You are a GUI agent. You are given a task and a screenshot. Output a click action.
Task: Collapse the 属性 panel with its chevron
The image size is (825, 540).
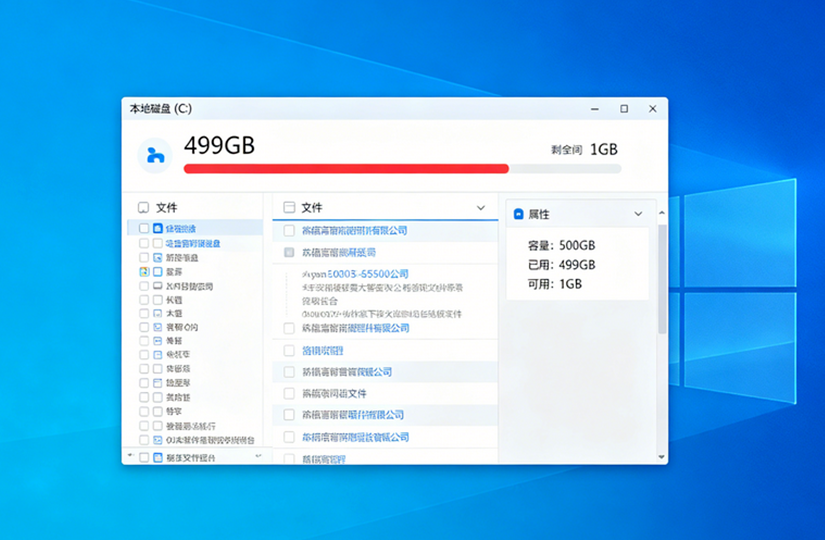638,214
